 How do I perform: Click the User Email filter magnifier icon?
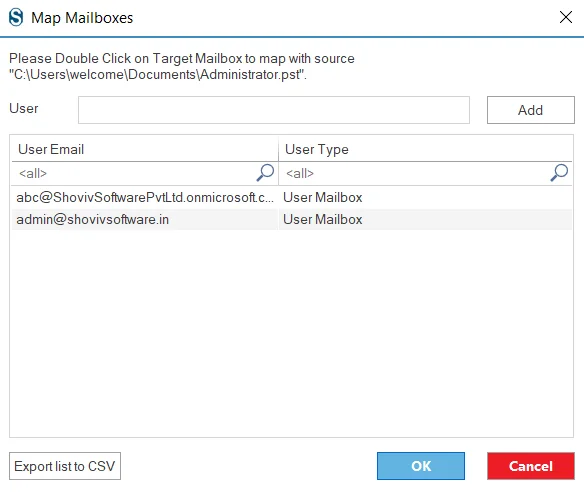point(265,173)
